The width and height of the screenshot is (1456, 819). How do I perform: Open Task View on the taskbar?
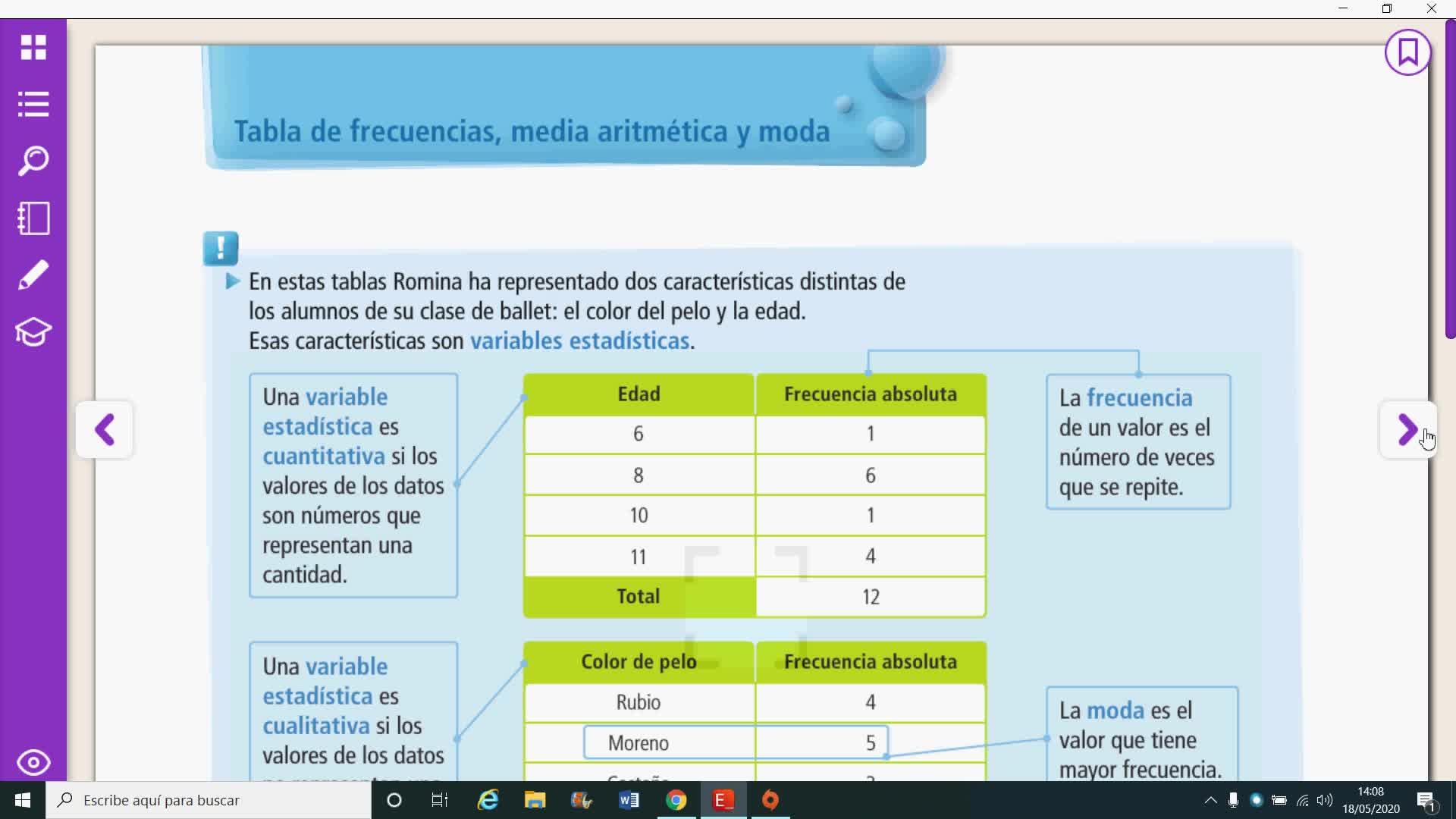click(440, 800)
